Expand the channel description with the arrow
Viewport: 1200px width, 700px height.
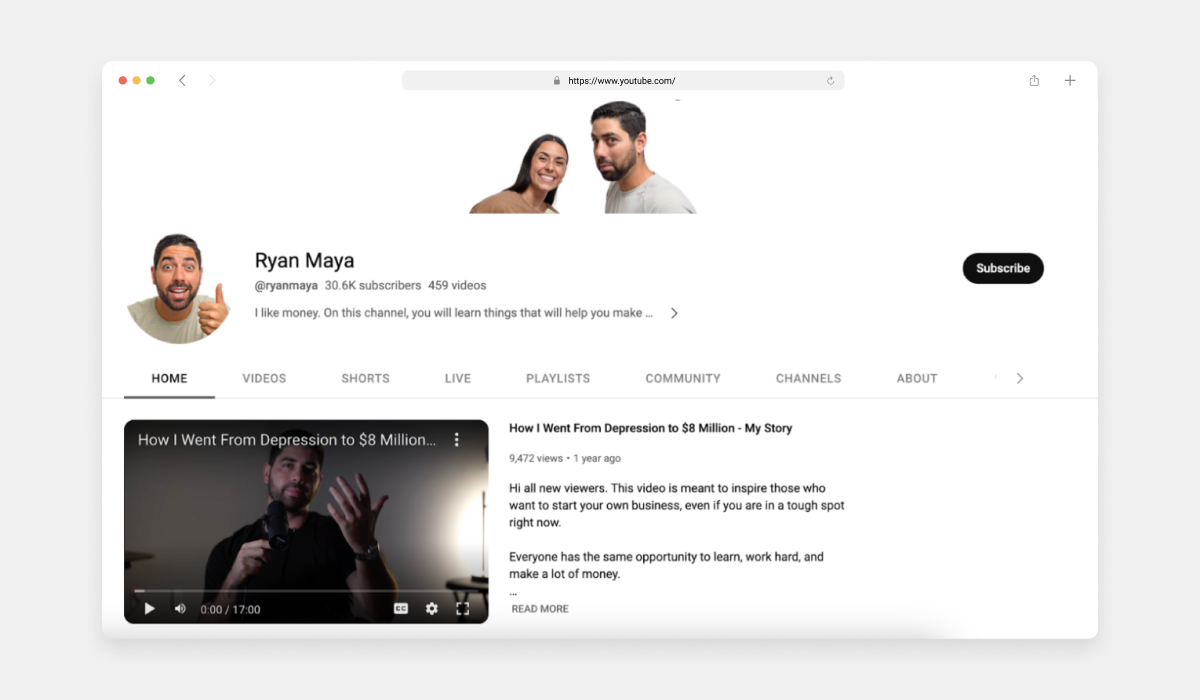click(x=674, y=312)
